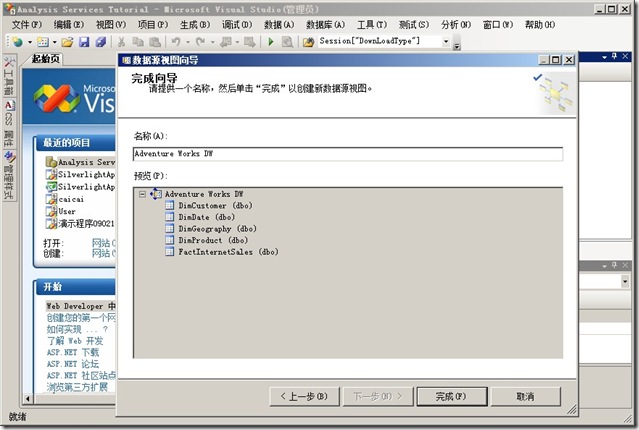Select the Adventure Works DW root in preview
The width and height of the screenshot is (639, 430).
(204, 194)
